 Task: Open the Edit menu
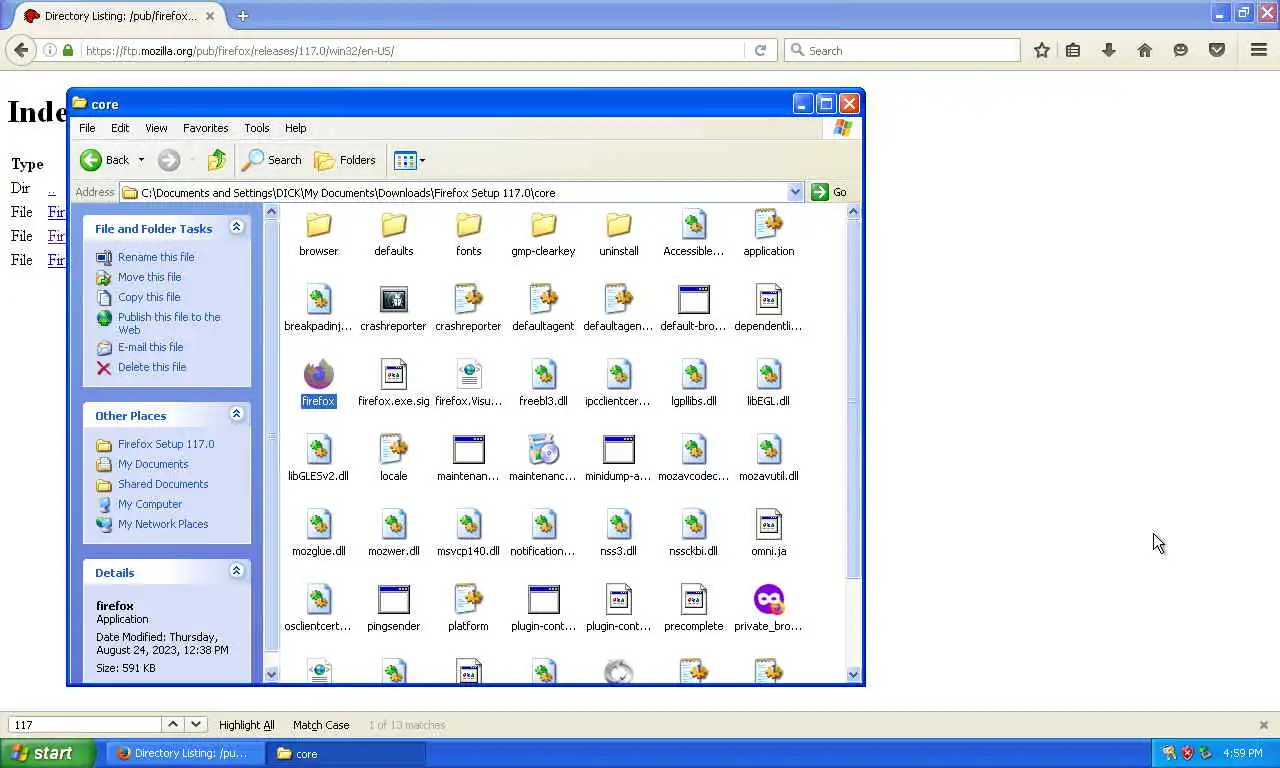tap(120, 128)
